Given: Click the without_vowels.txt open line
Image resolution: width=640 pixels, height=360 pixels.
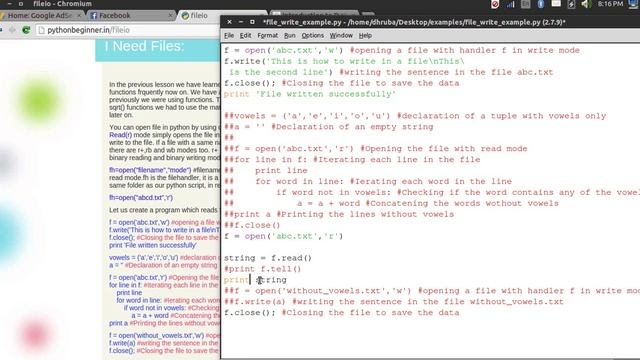Looking at the screenshot, I should click(x=432, y=291).
